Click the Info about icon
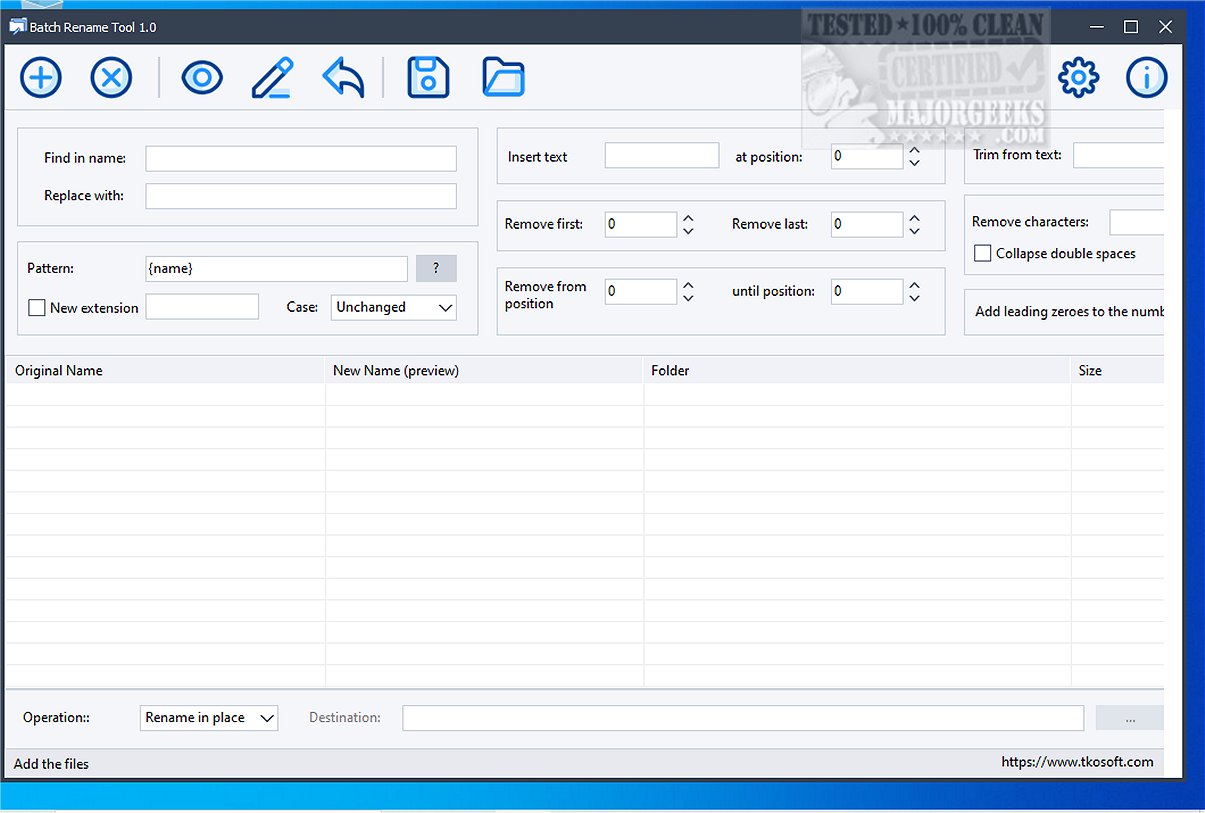Viewport: 1205px width, 813px height. click(x=1147, y=77)
